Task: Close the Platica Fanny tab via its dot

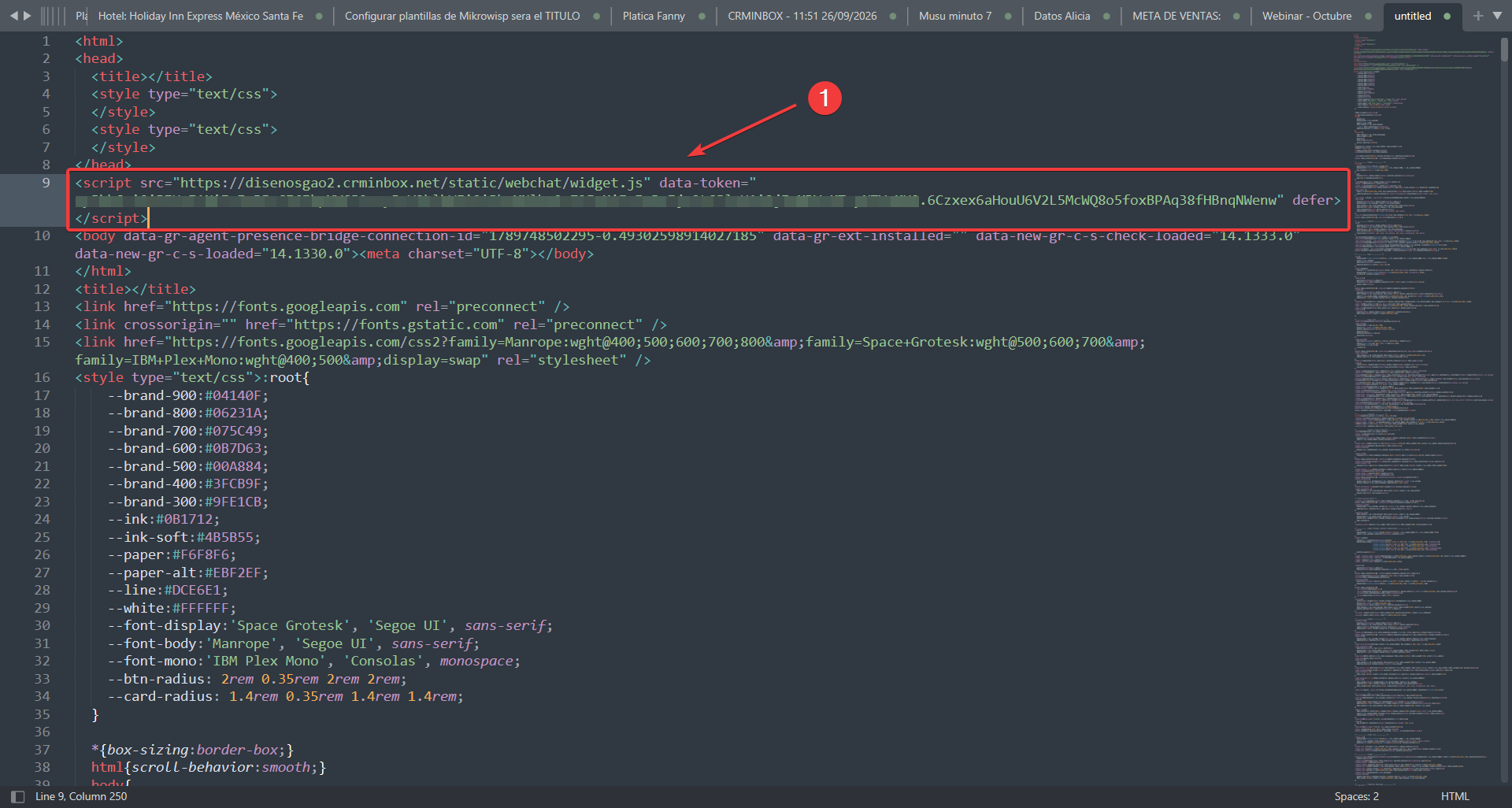Action: (702, 16)
